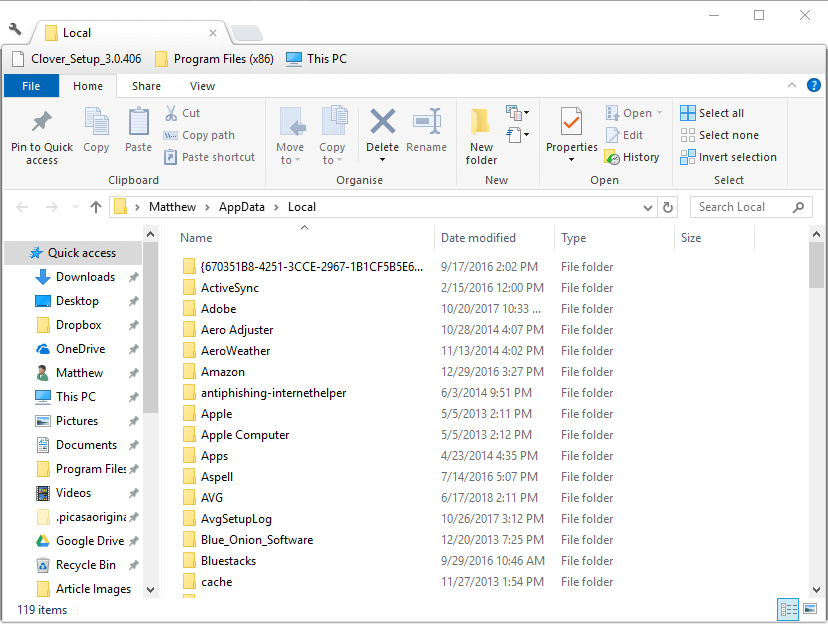Expand the Open button dropdown arrow
Screen dimensions: 828x624
[660, 113]
